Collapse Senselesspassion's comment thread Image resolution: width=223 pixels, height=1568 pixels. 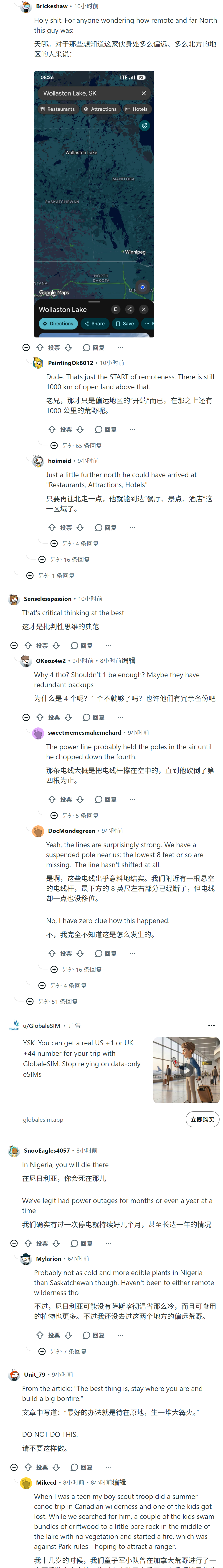(x=14, y=645)
